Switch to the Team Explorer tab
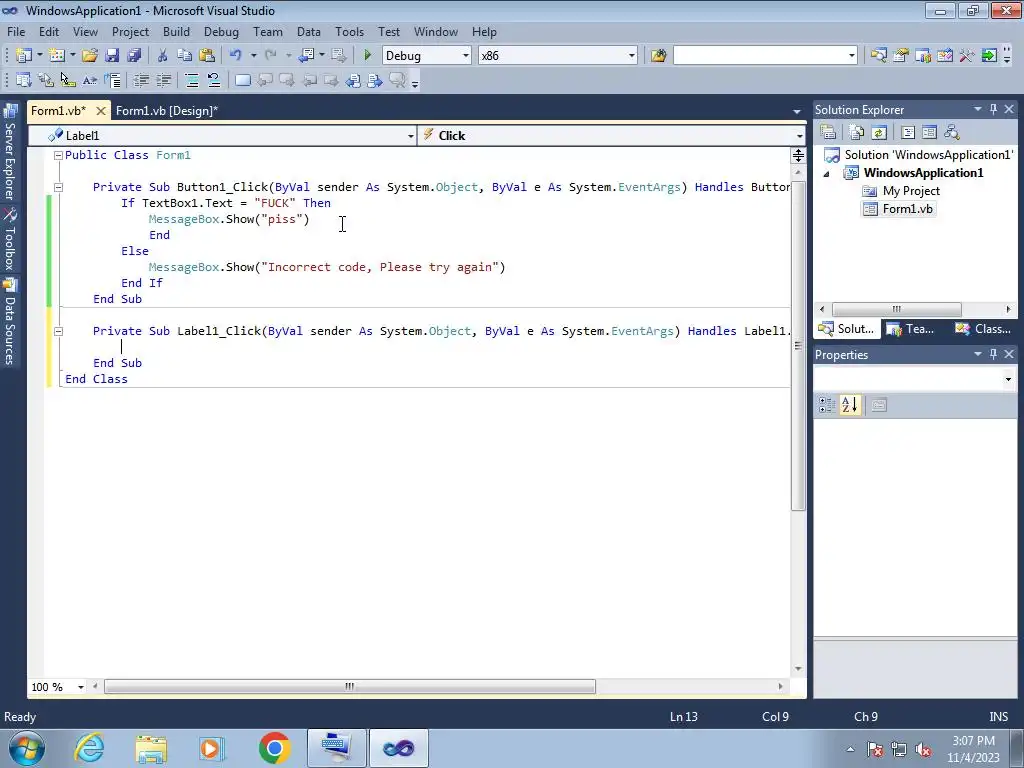The height and width of the screenshot is (768, 1024). coord(912,328)
